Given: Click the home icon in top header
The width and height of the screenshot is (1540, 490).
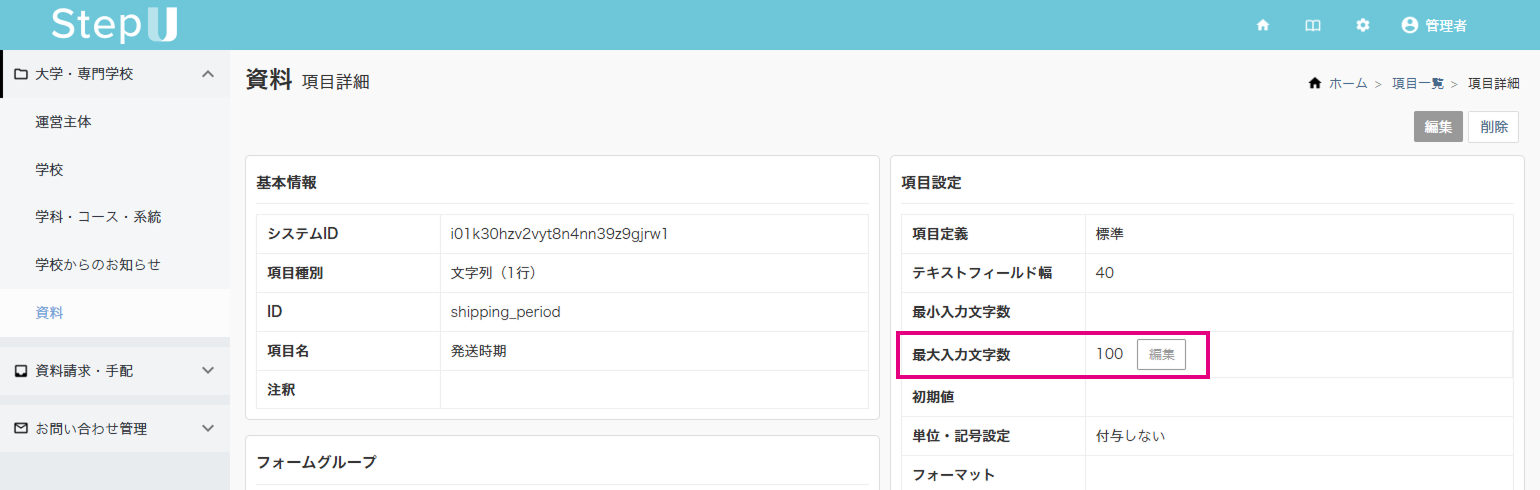Looking at the screenshot, I should [x=1263, y=26].
